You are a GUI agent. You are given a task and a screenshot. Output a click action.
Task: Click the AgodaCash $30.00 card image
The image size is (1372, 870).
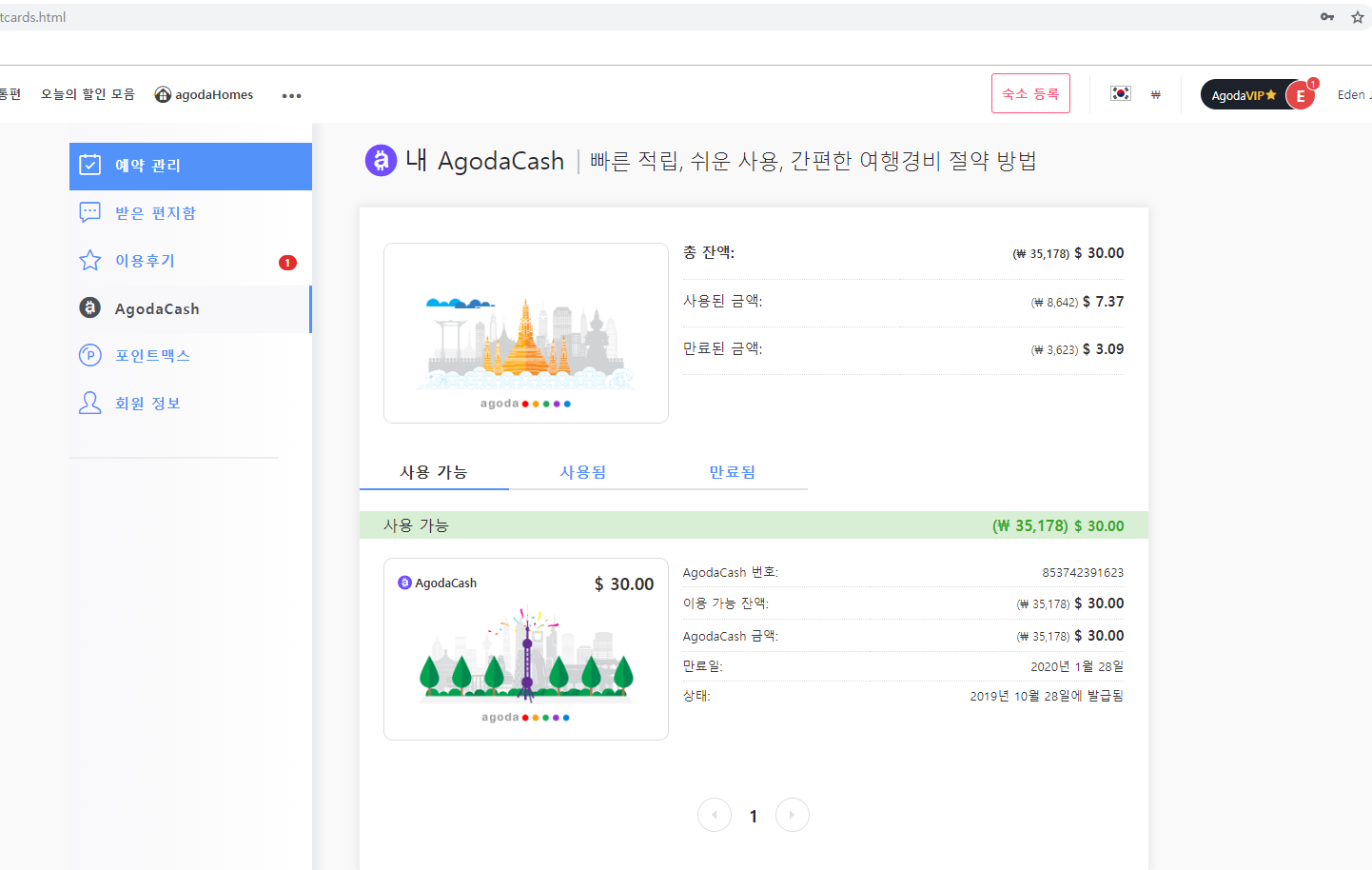[x=526, y=649]
